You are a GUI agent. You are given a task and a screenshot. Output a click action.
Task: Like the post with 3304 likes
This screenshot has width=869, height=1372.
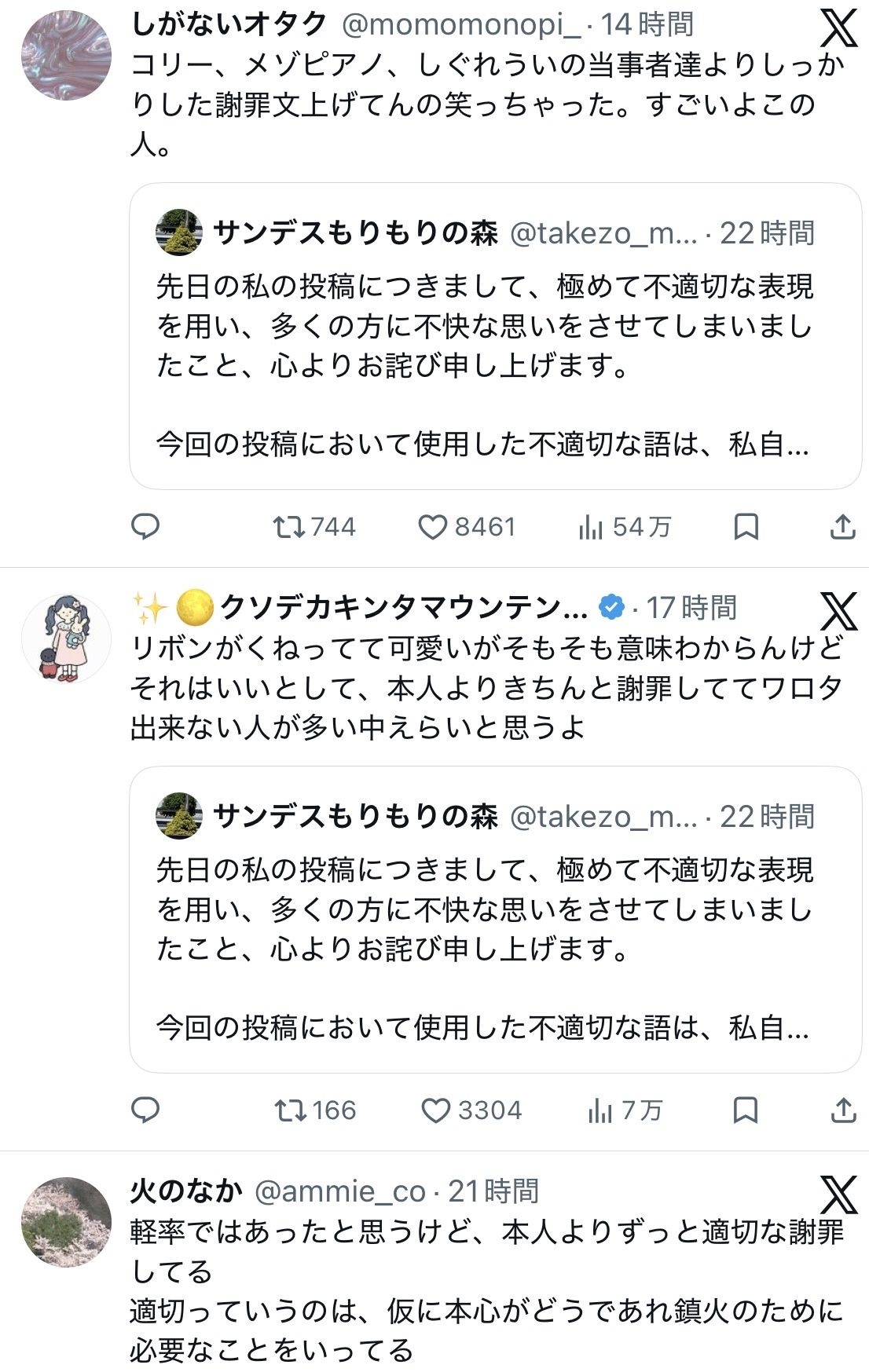(x=471, y=1110)
